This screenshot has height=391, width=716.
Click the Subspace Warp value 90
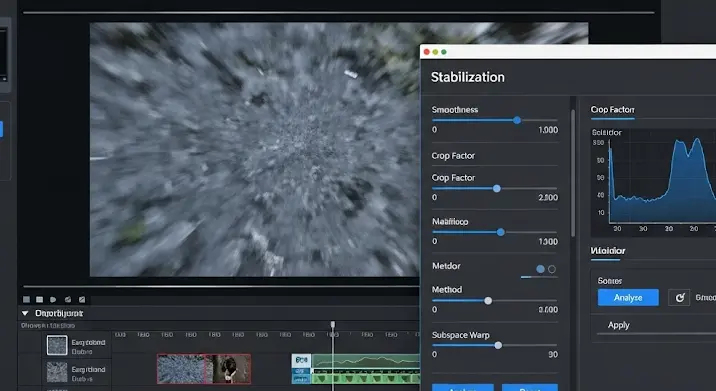point(553,354)
